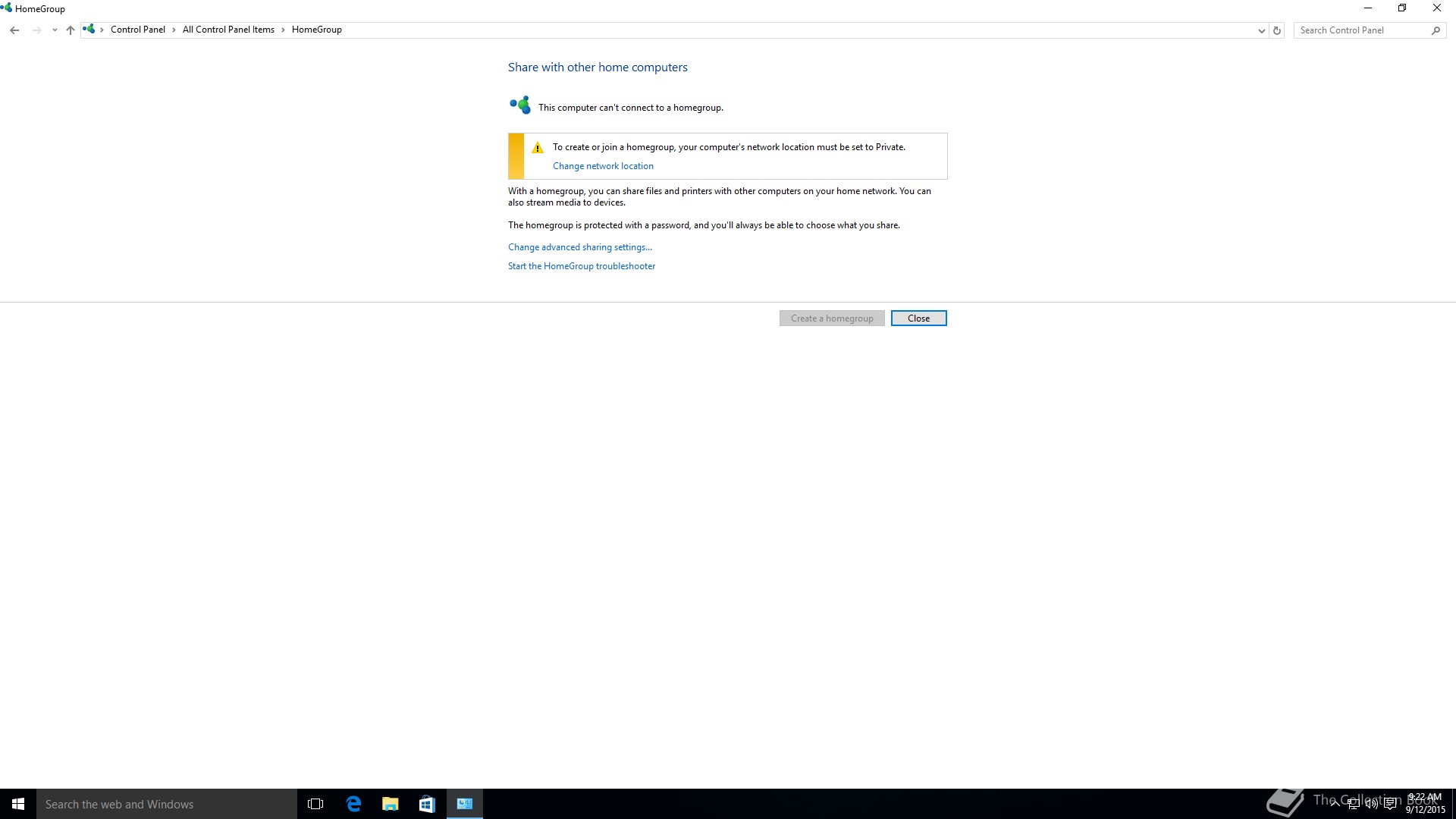Viewport: 1456px width, 819px height.
Task: Click the network tray icon
Action: 1353,805
